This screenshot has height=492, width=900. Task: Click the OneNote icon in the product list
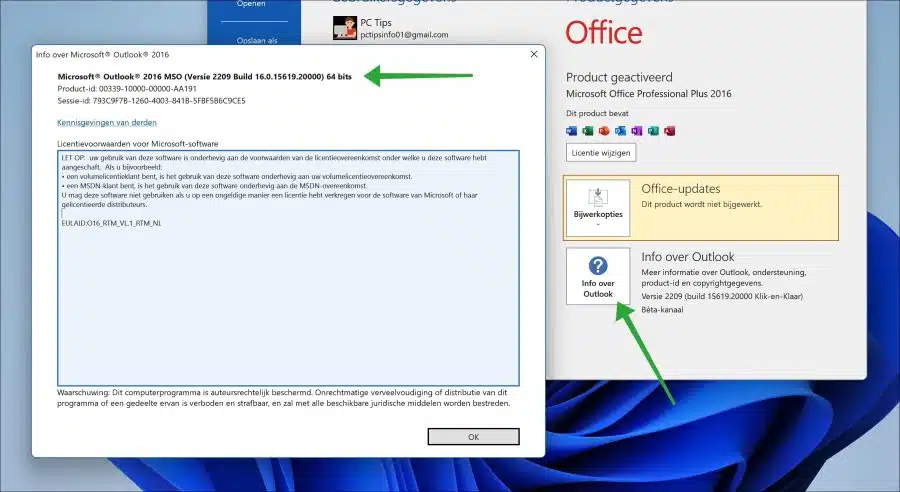click(637, 131)
